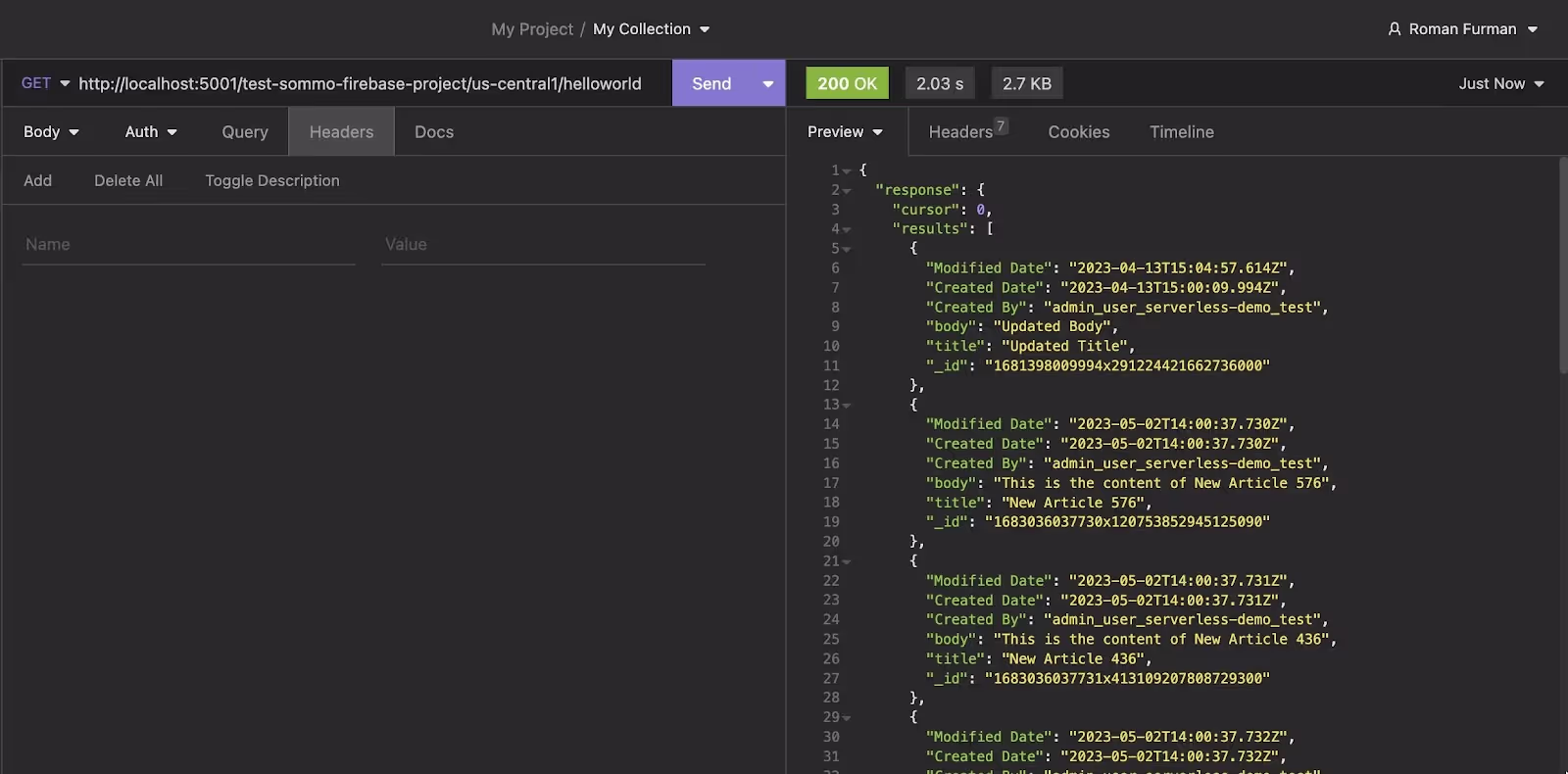Collapse the object starting at line 21
1568x774 pixels.
pyautogui.click(x=847, y=562)
